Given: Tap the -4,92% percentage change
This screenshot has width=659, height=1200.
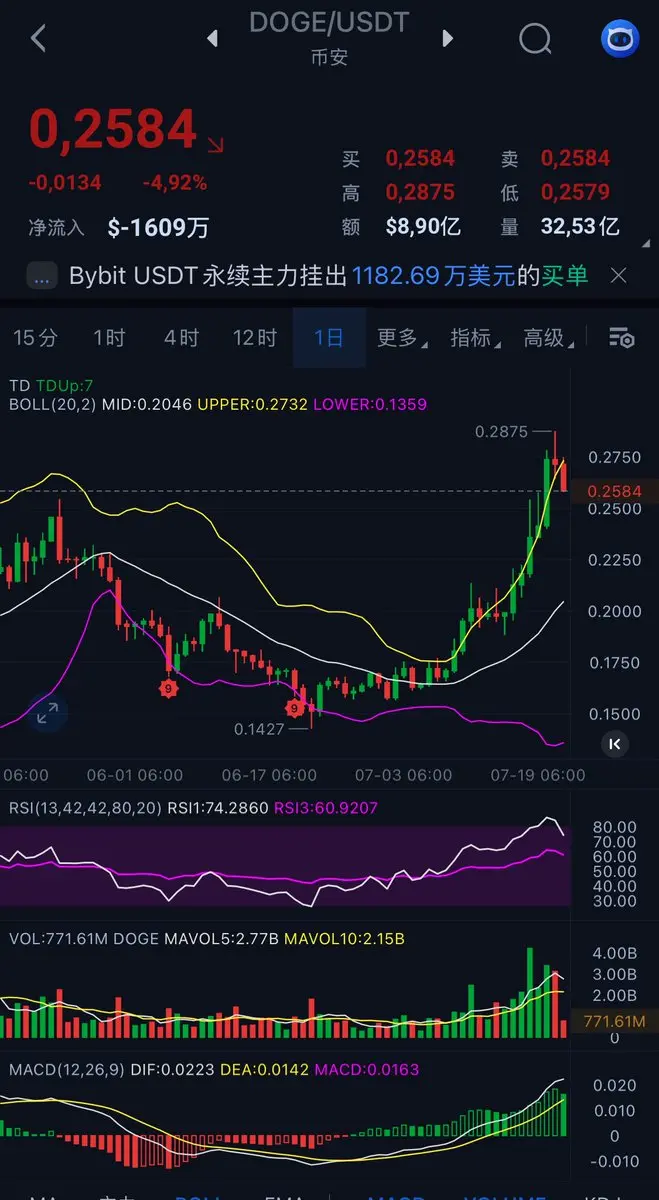Looking at the screenshot, I should (x=175, y=183).
